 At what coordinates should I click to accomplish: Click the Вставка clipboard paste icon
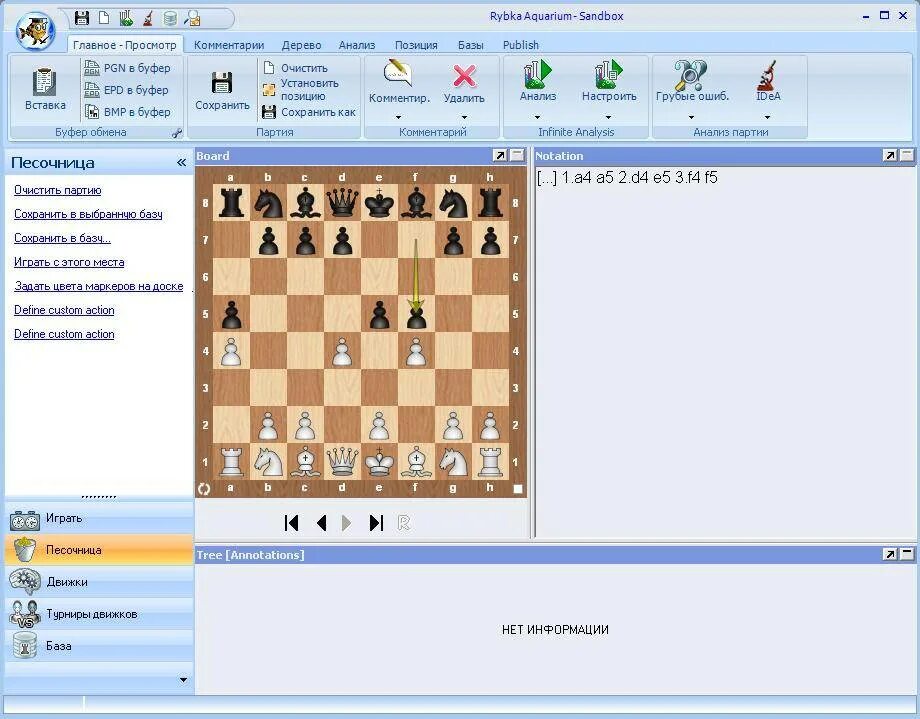coord(45,82)
